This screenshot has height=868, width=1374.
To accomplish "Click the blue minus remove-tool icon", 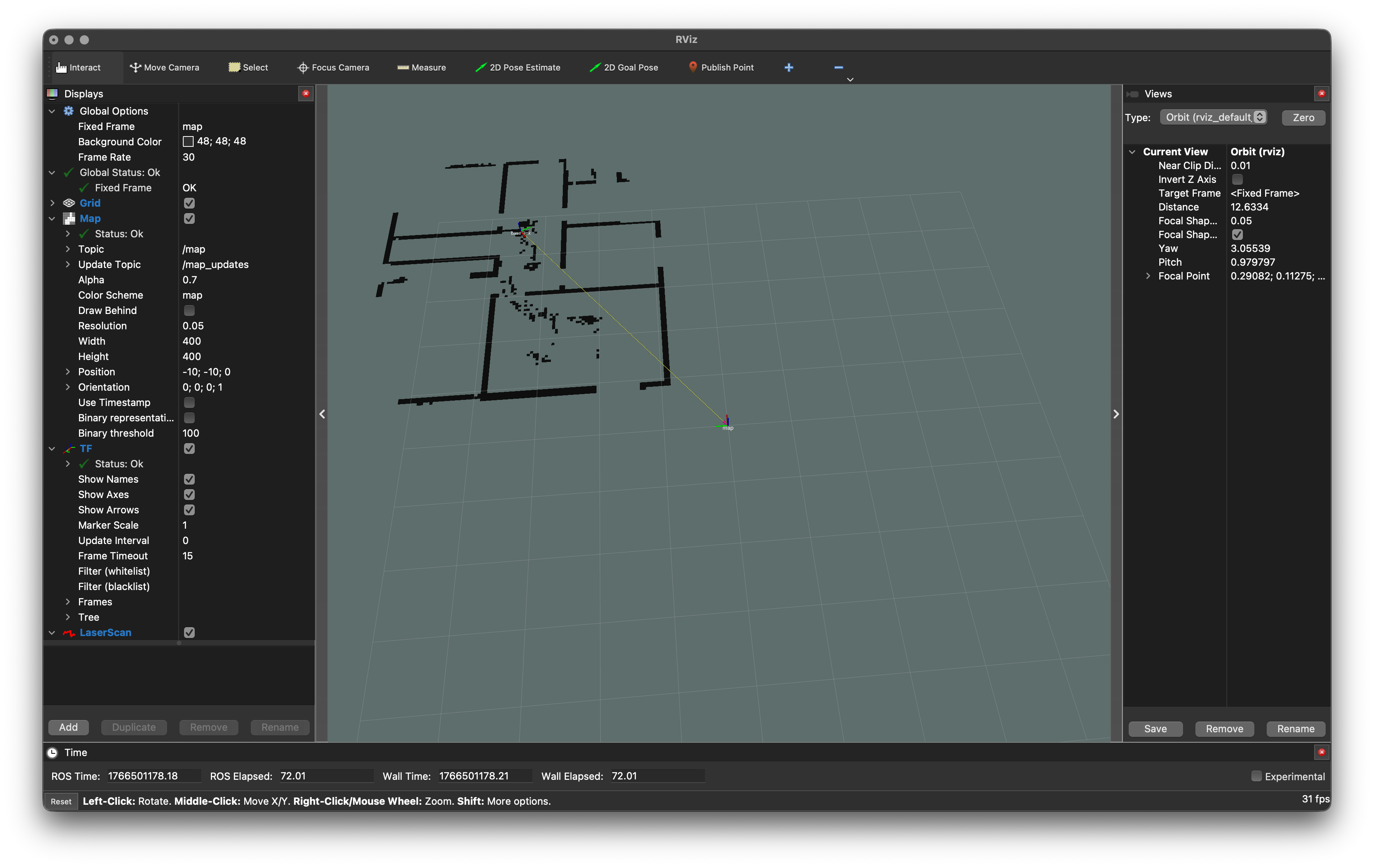I will click(x=838, y=67).
